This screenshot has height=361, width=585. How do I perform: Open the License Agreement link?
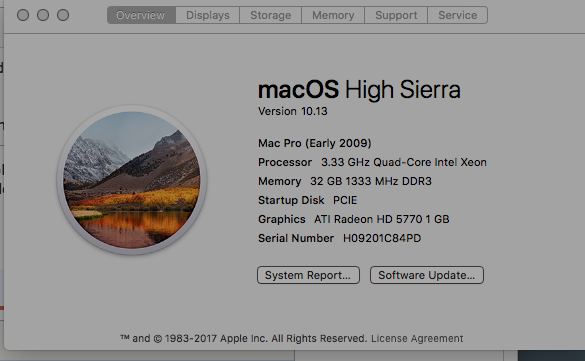[417, 338]
